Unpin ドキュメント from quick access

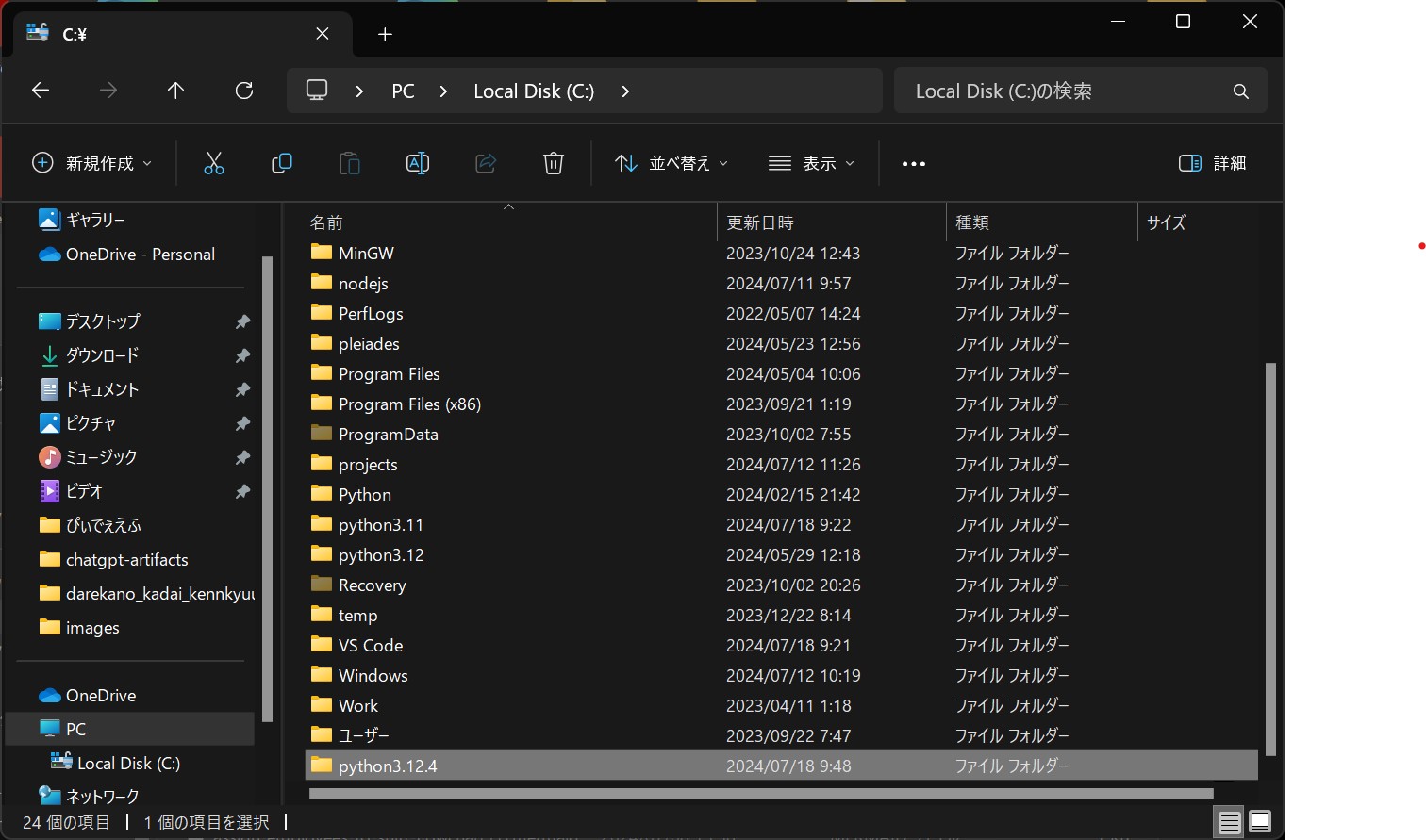242,389
